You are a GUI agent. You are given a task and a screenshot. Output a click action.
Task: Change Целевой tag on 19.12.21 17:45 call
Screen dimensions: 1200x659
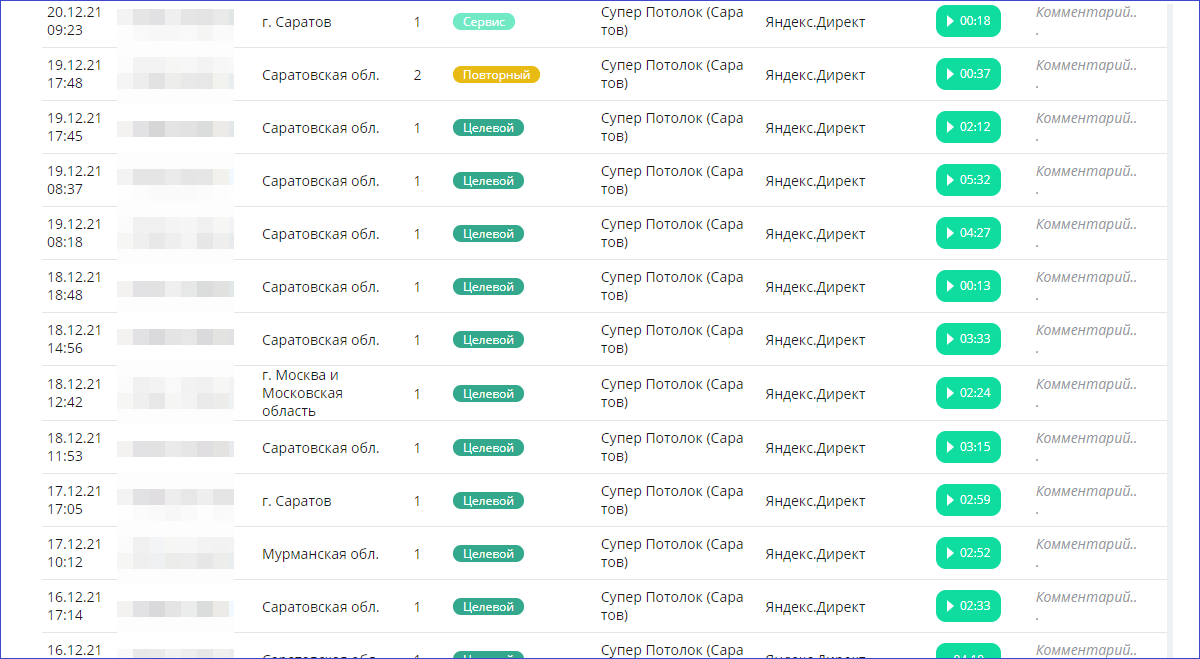tap(488, 128)
